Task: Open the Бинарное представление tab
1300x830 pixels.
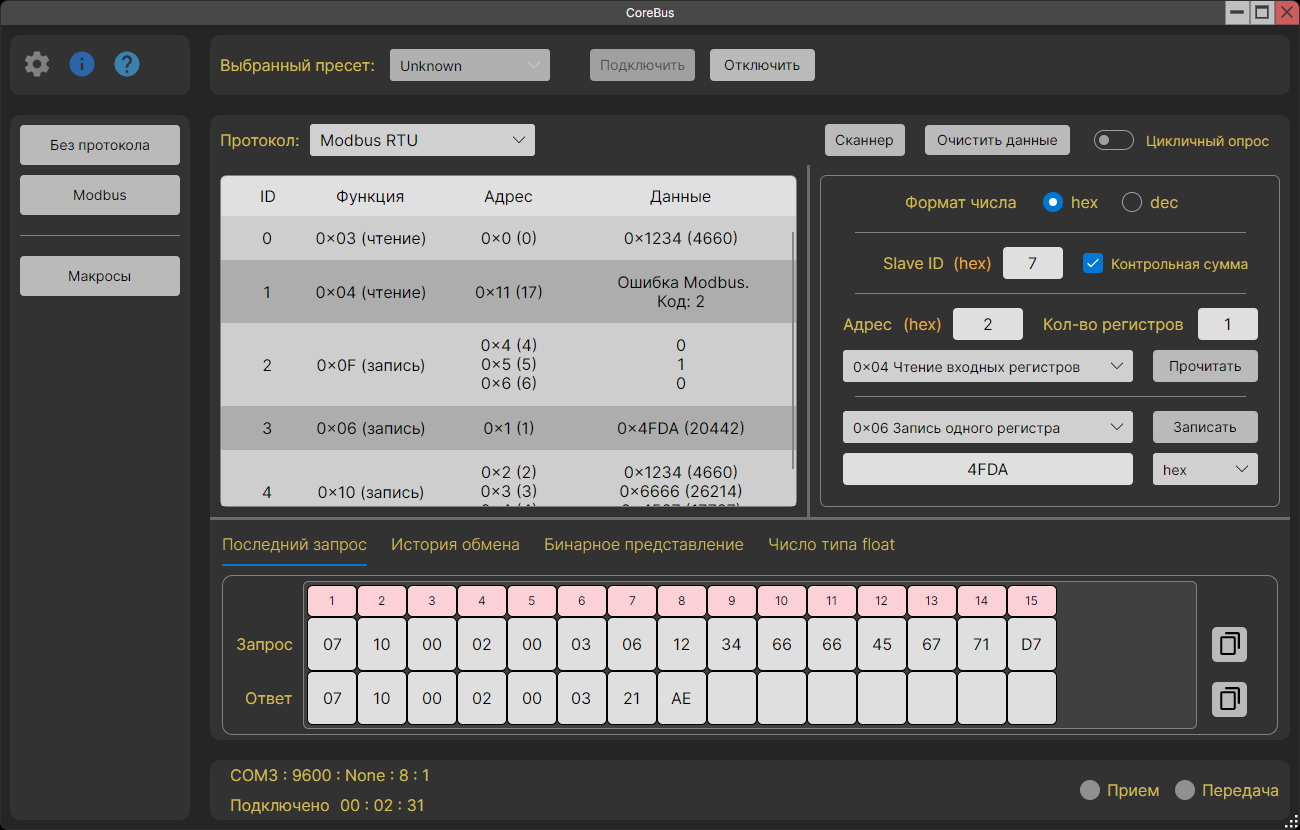Action: point(644,545)
